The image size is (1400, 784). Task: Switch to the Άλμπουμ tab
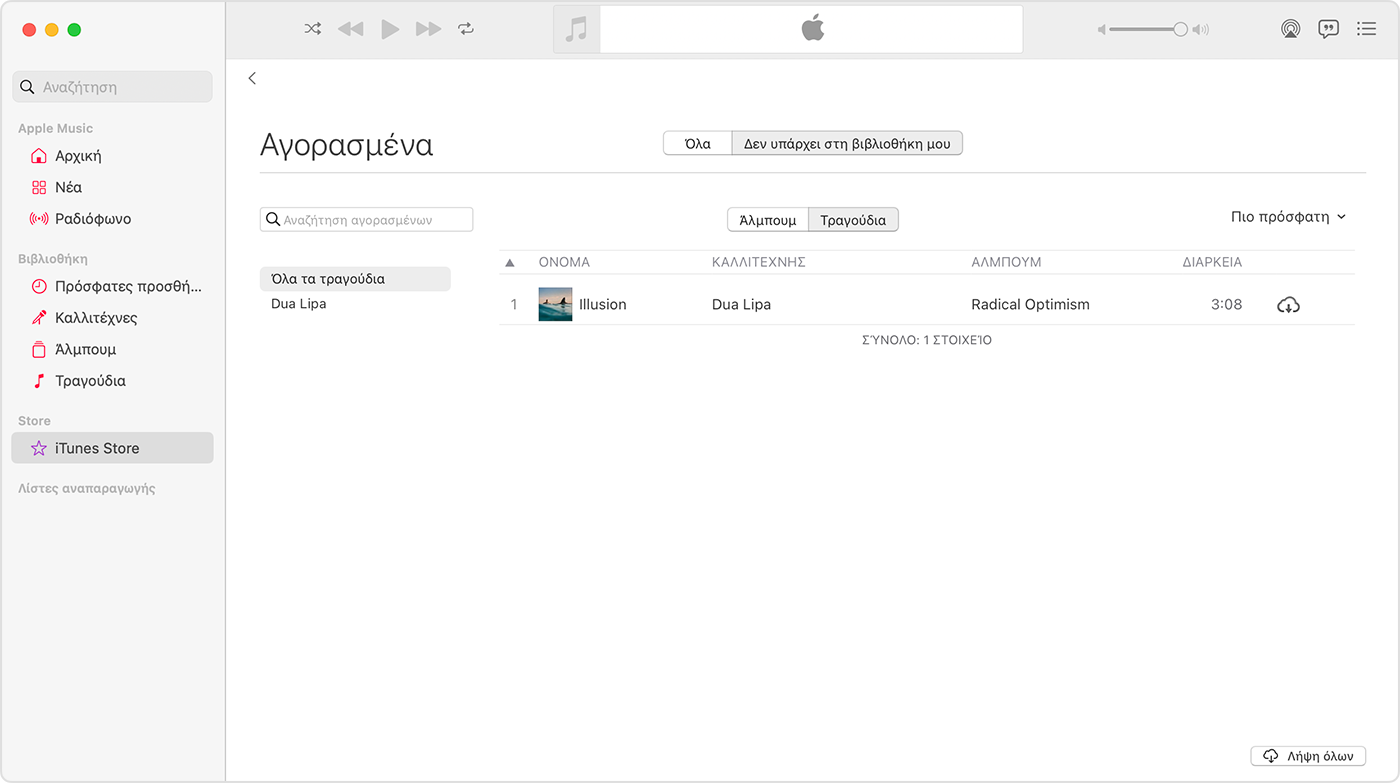[768, 219]
